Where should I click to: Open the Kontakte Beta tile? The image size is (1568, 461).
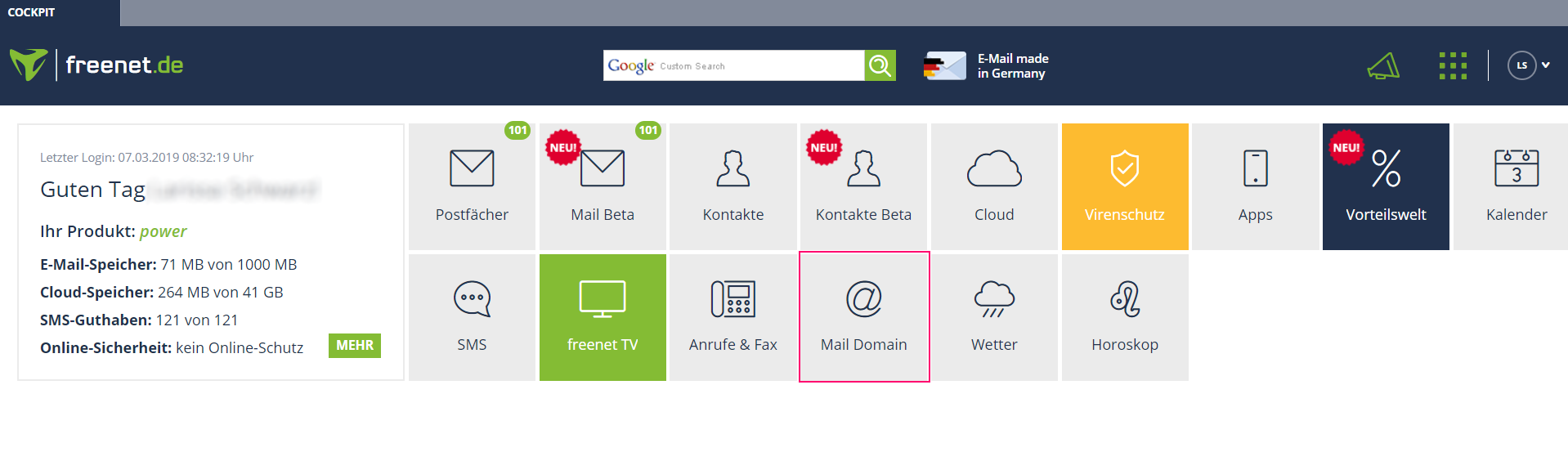tap(863, 186)
